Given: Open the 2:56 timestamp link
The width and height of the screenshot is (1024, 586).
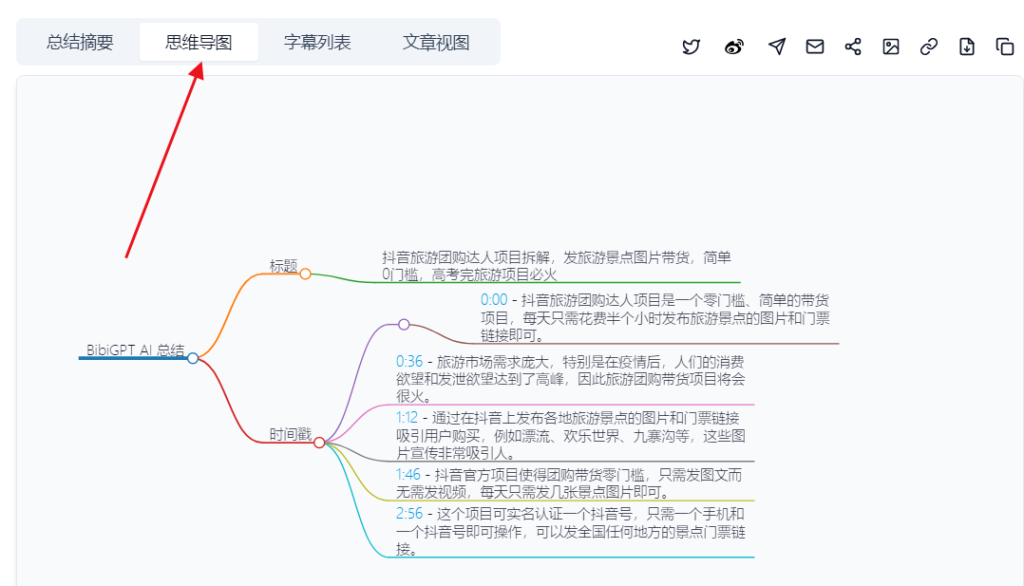Looking at the screenshot, I should coord(409,512).
